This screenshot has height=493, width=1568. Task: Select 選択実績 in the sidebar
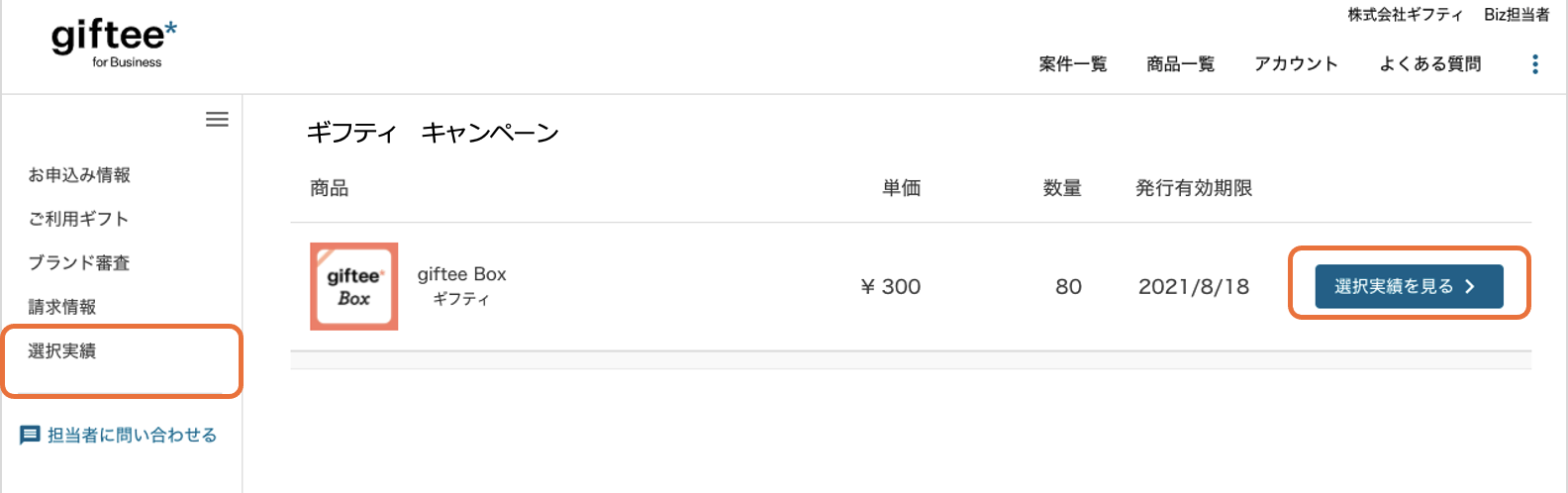(62, 351)
